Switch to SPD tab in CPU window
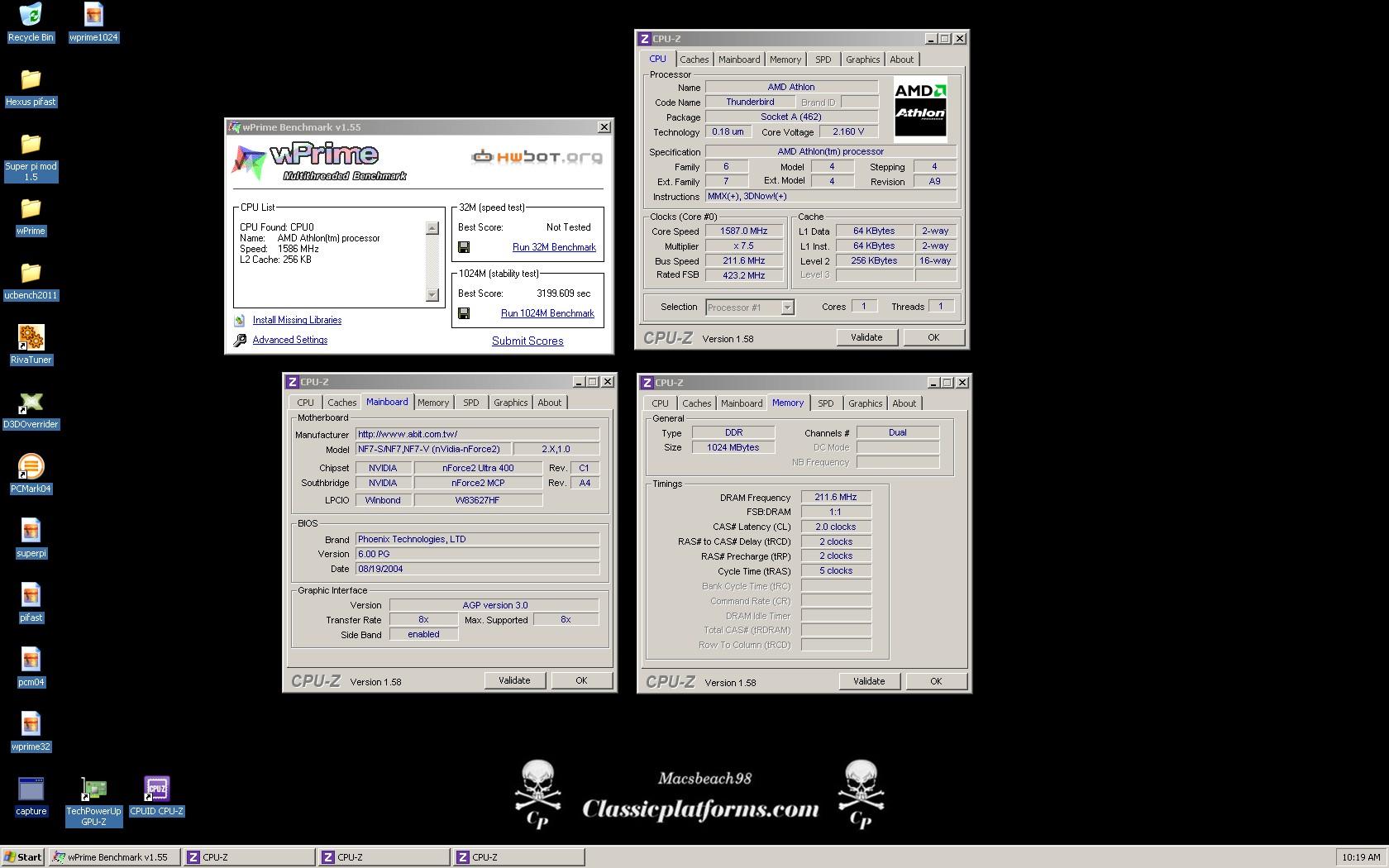 (x=823, y=60)
